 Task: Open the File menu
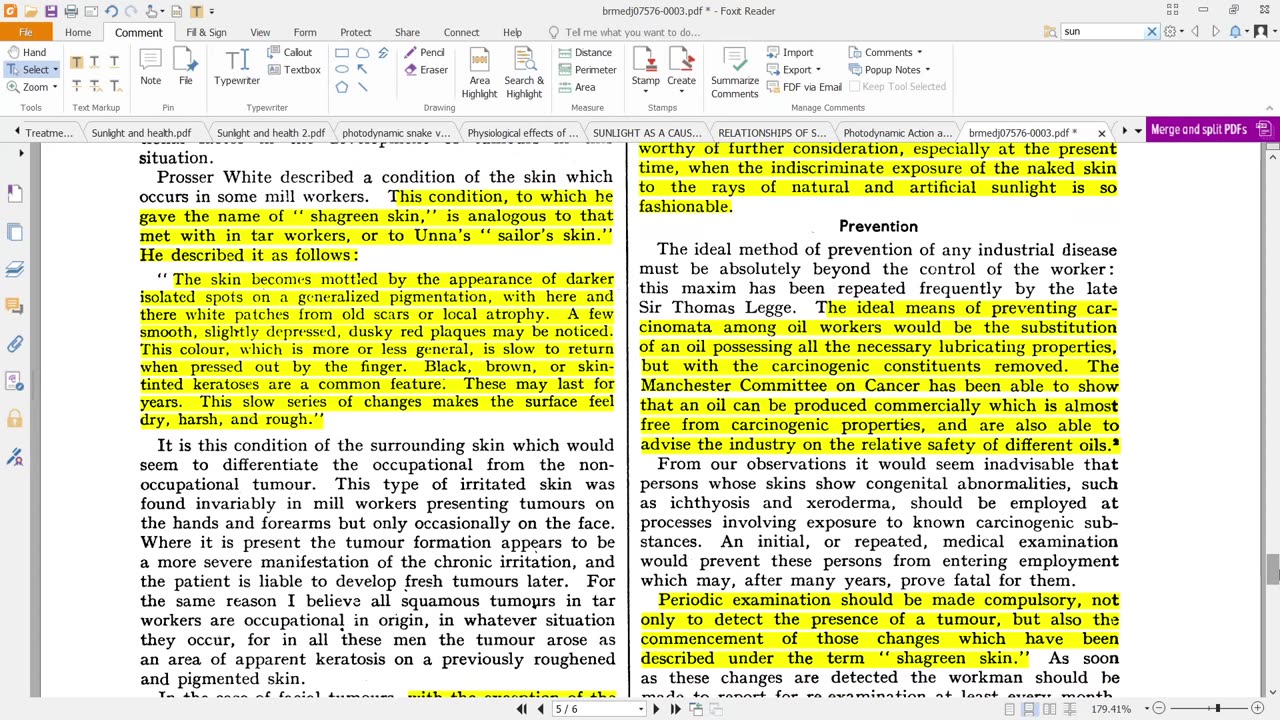25,32
